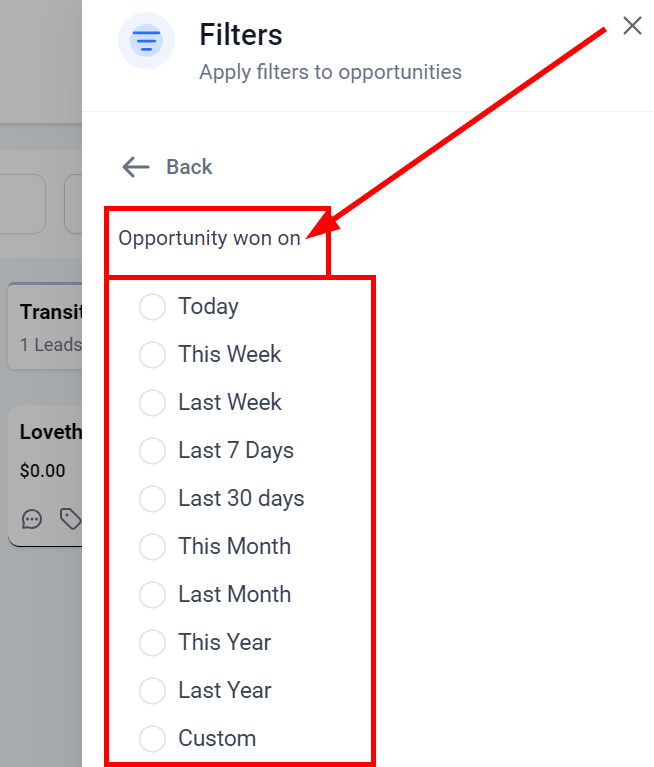Select the Today radio option
This screenshot has height=767, width=654.
click(153, 307)
